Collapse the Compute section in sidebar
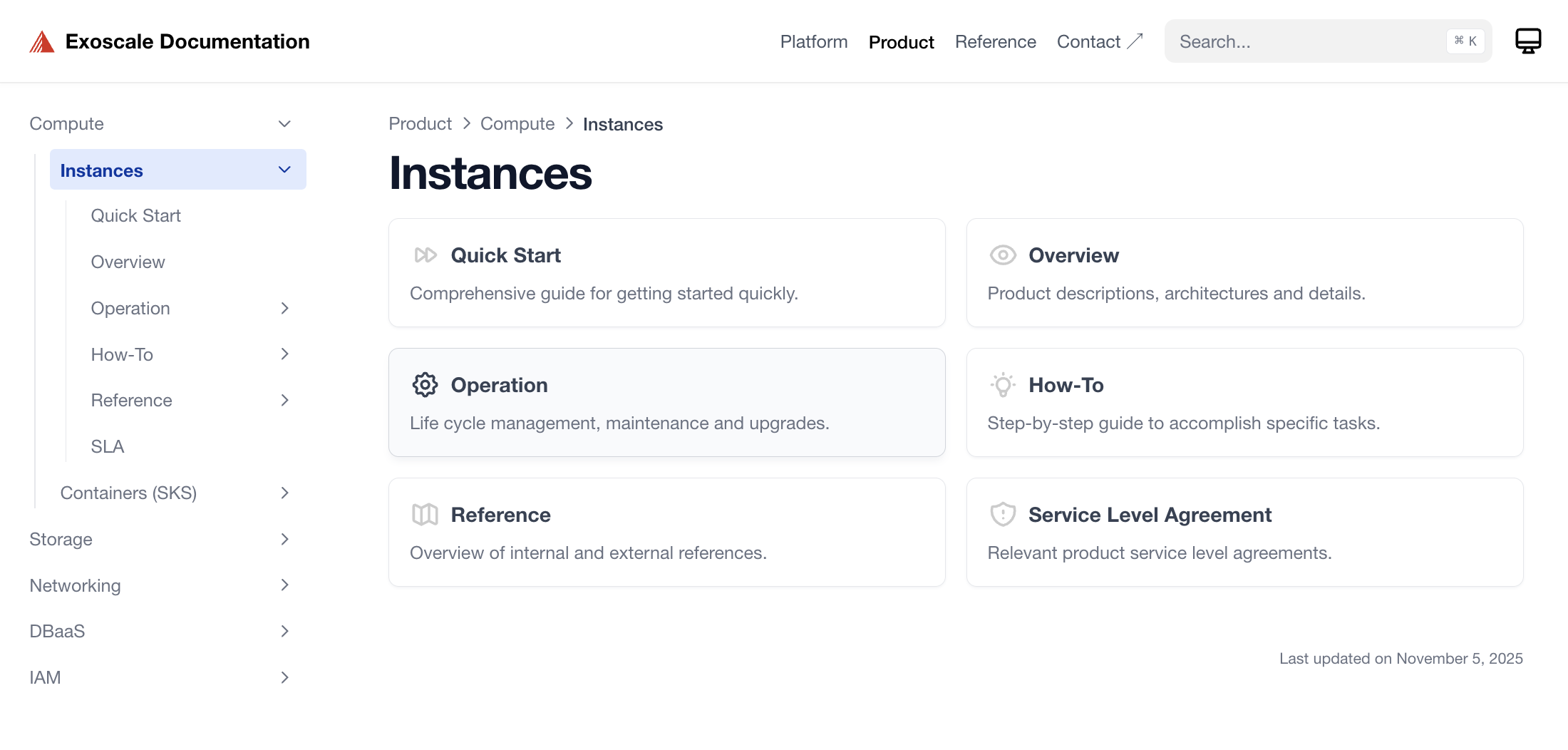The width and height of the screenshot is (1568, 750). pyautogui.click(x=284, y=124)
